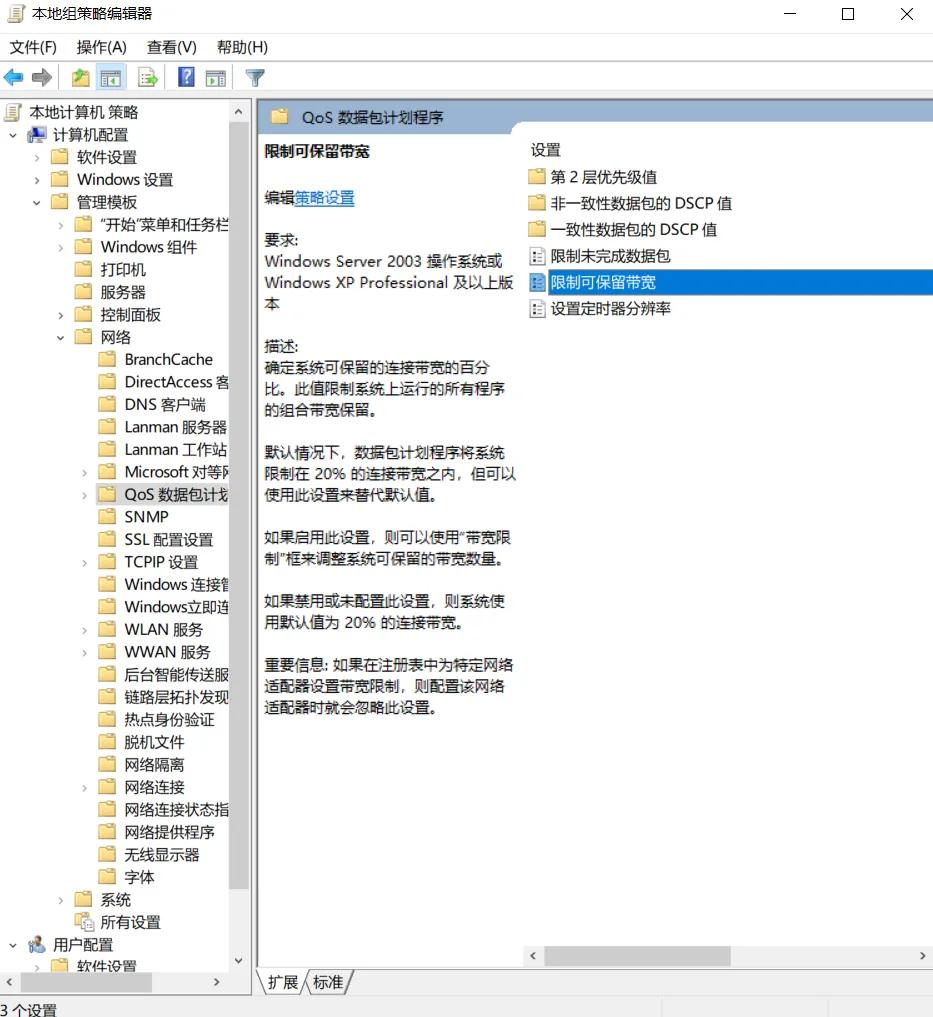The height and width of the screenshot is (1017, 933).
Task: Expand the 用户配置 tree node
Action: (x=13, y=944)
